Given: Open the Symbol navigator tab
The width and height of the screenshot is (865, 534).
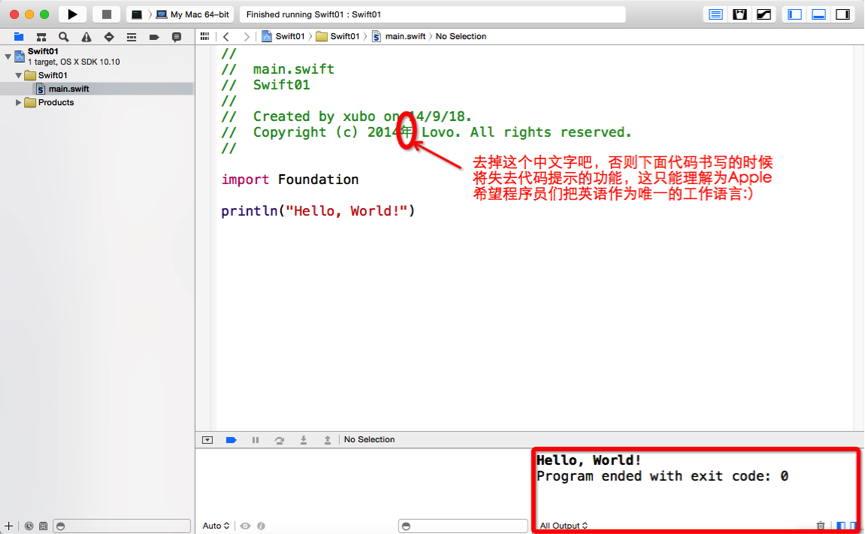Looking at the screenshot, I should 41,37.
